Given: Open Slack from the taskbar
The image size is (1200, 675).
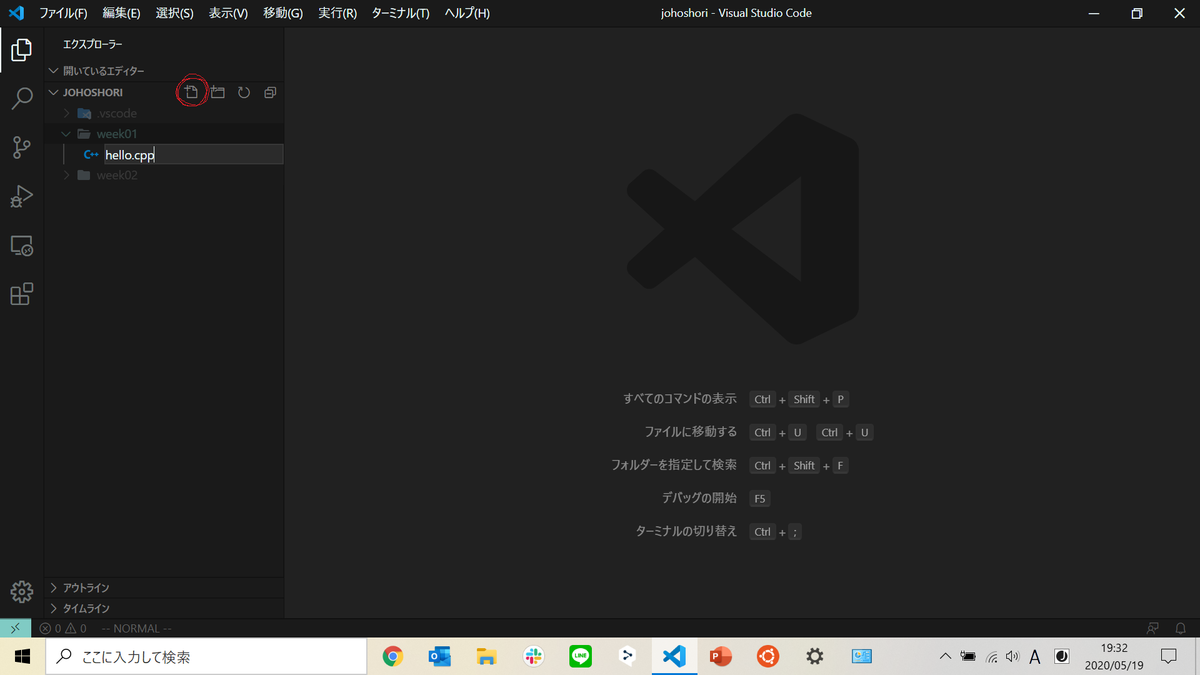Looking at the screenshot, I should (x=533, y=656).
